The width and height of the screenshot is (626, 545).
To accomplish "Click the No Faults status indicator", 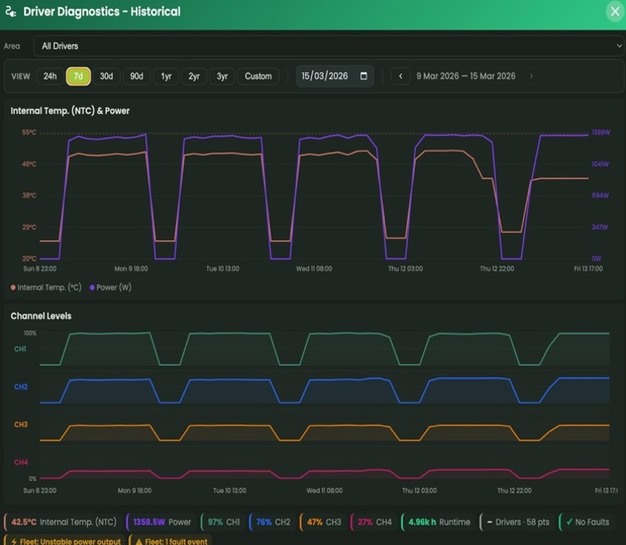I will point(590,521).
